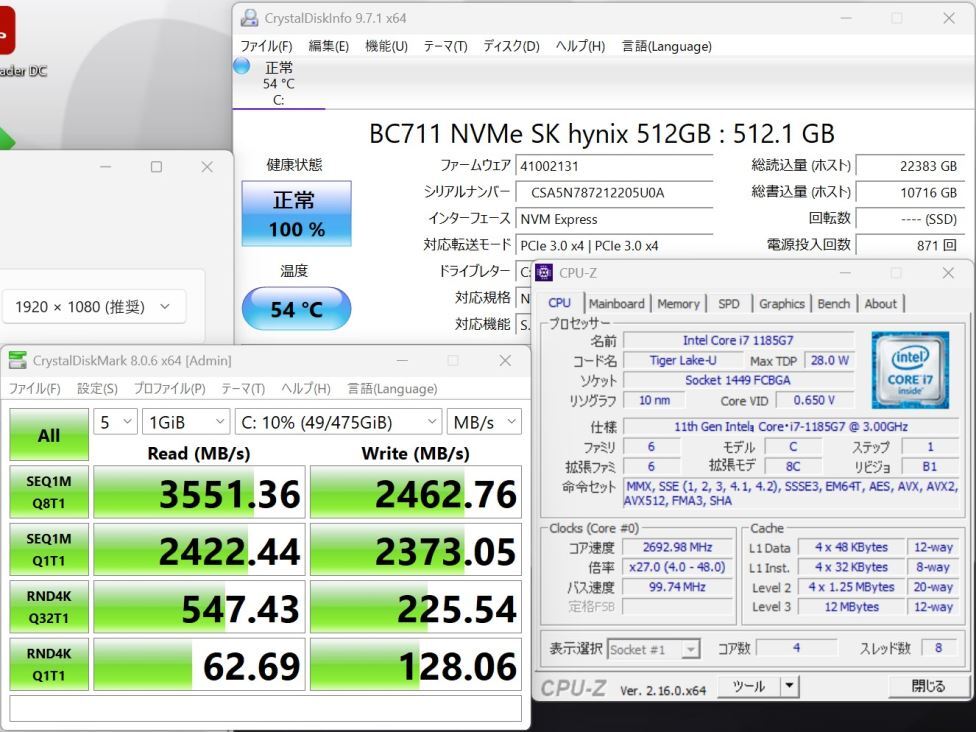Switch to the Memory tab in CPU-Z

tap(679, 304)
